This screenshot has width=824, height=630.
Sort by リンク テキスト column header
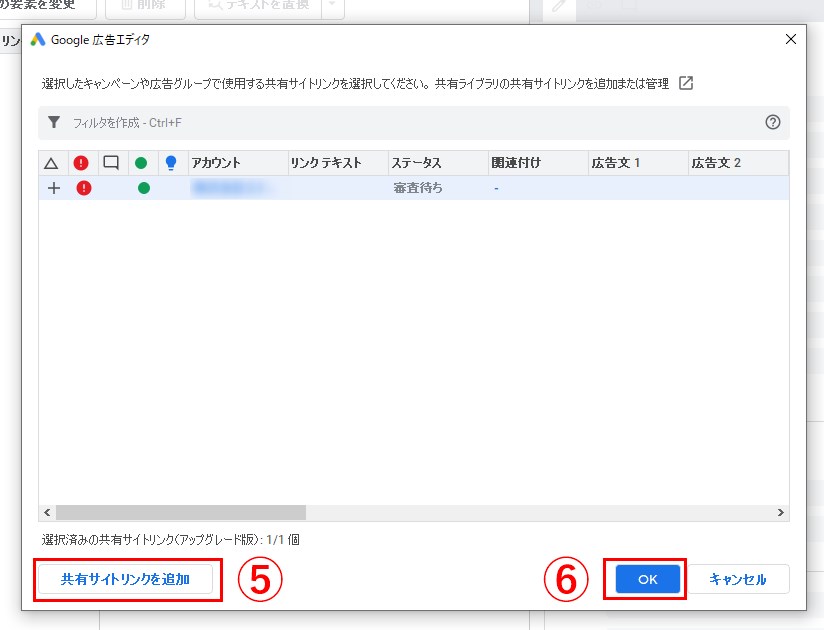pyautogui.click(x=336, y=163)
